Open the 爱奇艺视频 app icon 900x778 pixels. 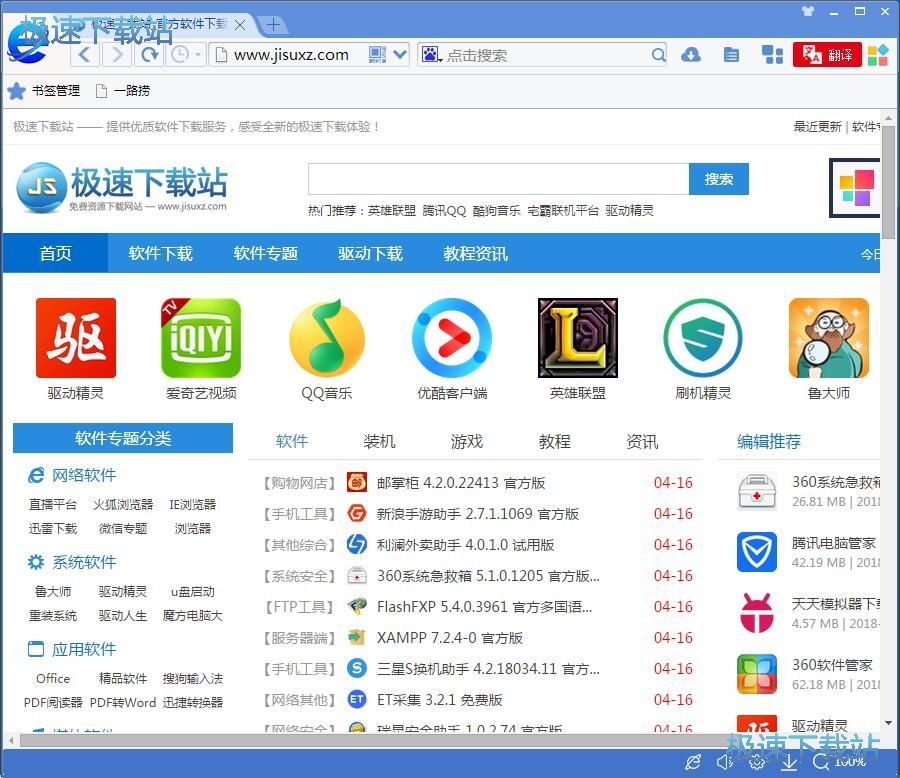[201, 338]
